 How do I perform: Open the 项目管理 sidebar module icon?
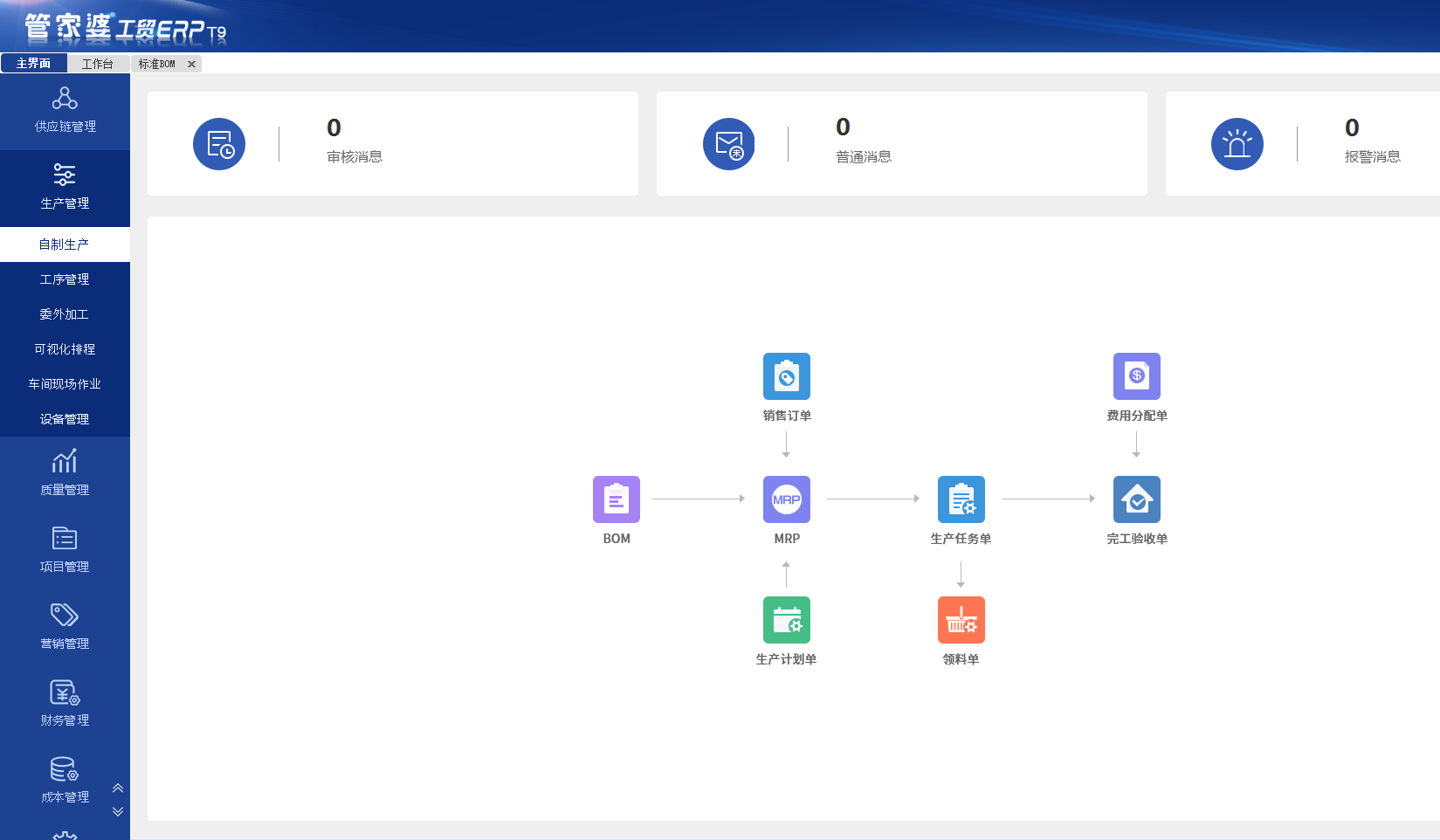[x=65, y=538]
